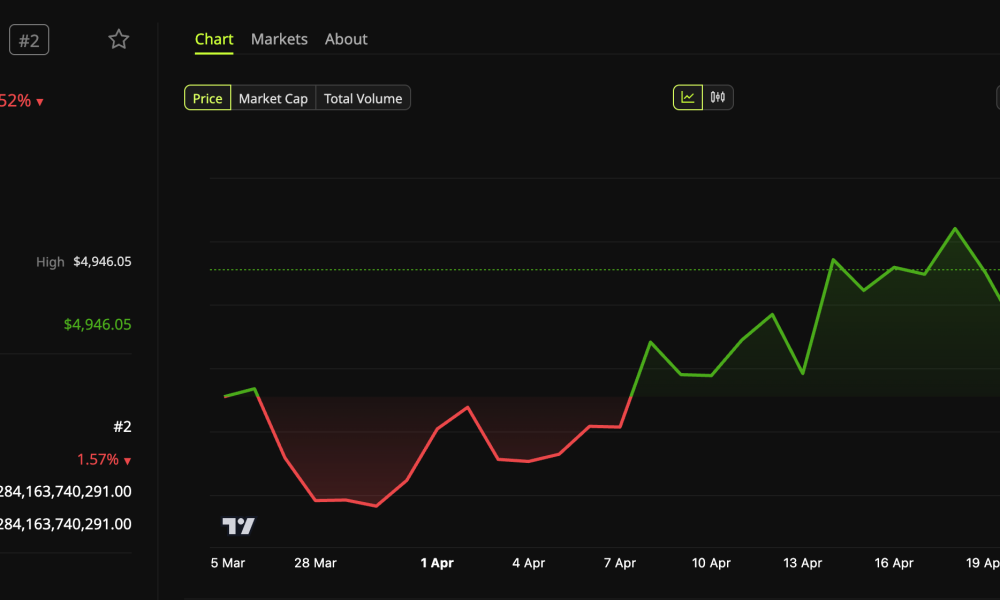The width and height of the screenshot is (1000, 600).
Task: Switch to candlestick chart icon
Action: 718,98
